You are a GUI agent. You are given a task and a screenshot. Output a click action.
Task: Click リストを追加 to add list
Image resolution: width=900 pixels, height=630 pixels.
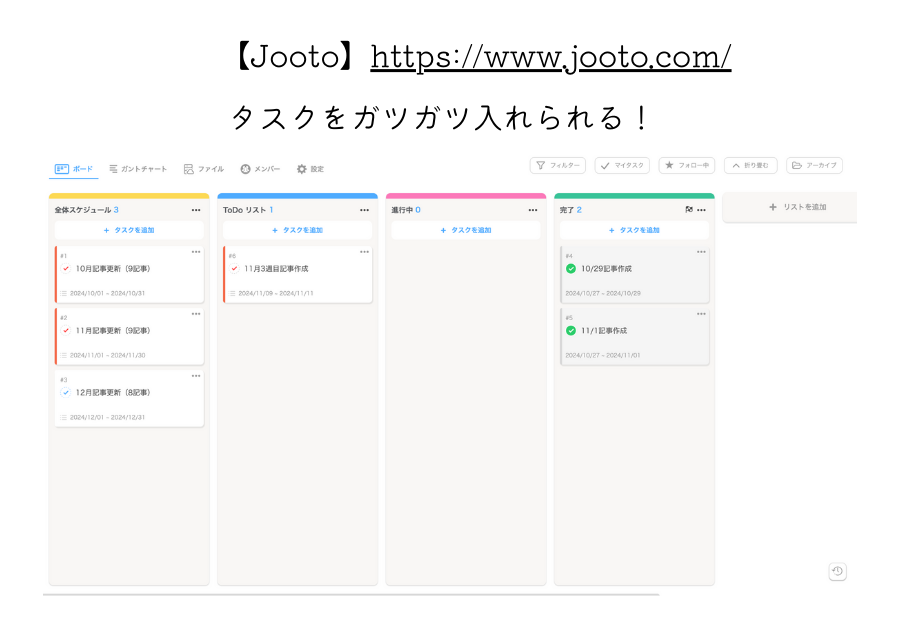[797, 207]
